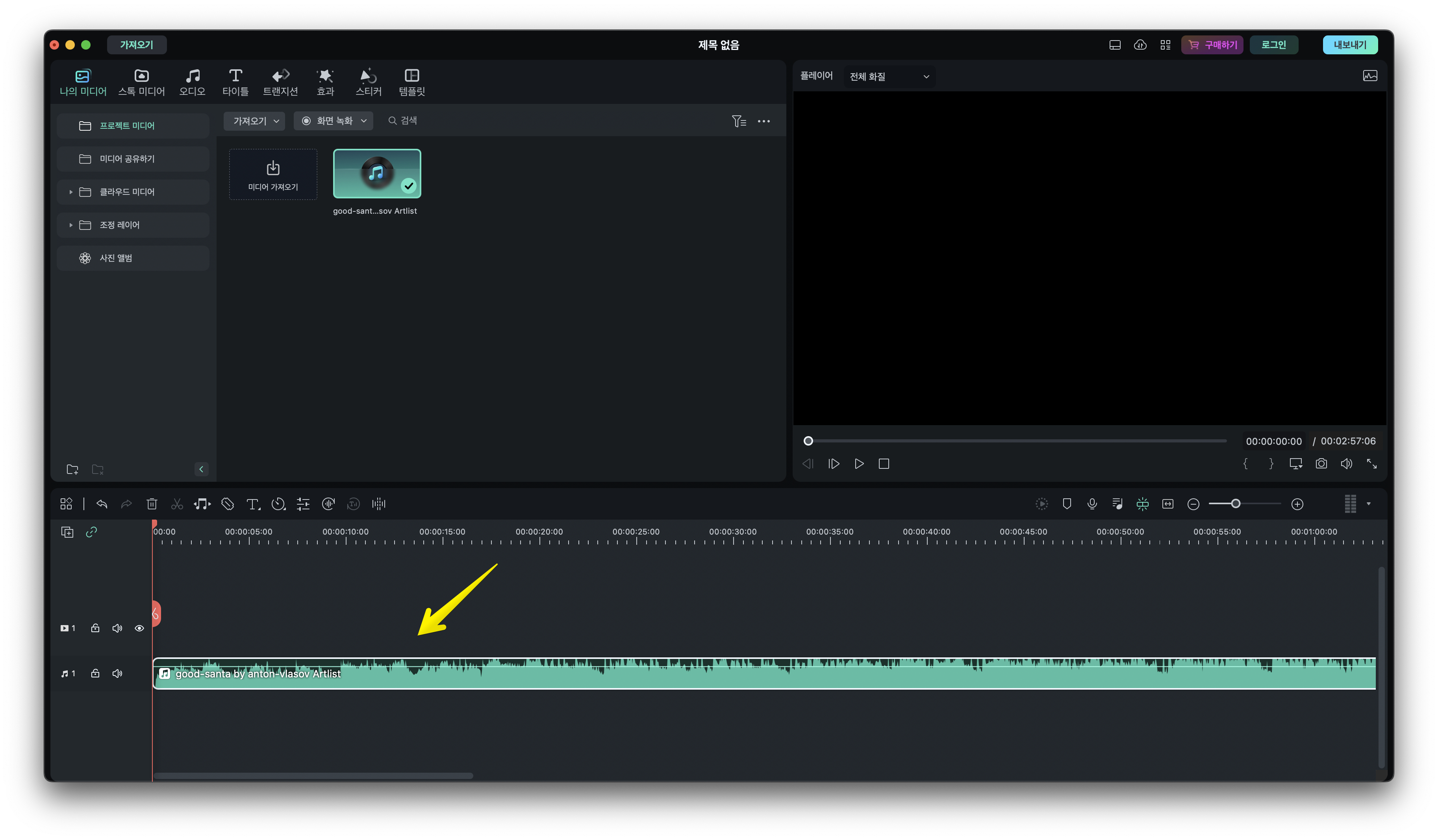Mute video track 1 speaker icon
Screen dimensions: 1438x840
pos(117,628)
